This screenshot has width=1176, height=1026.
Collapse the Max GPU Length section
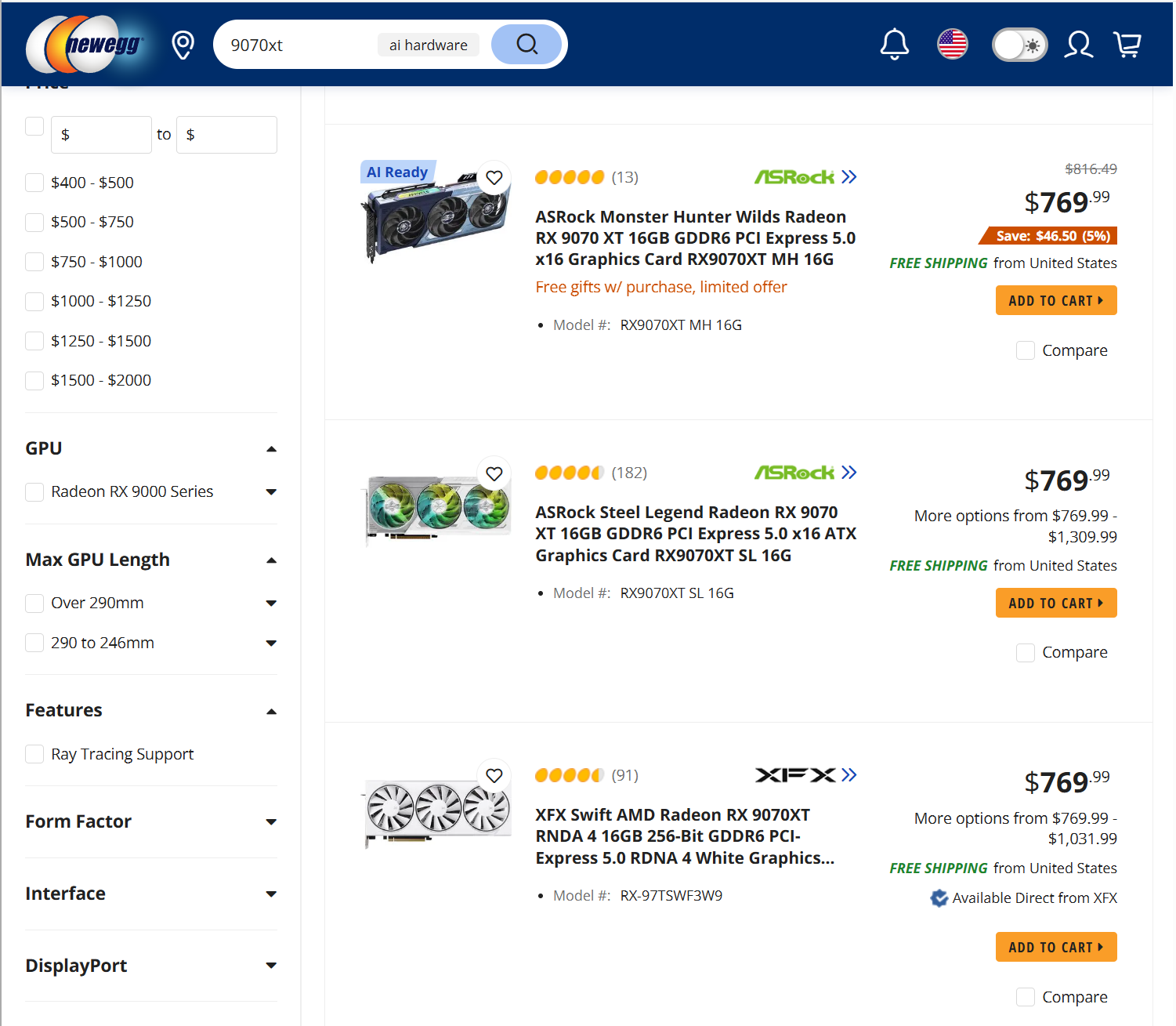click(271, 560)
